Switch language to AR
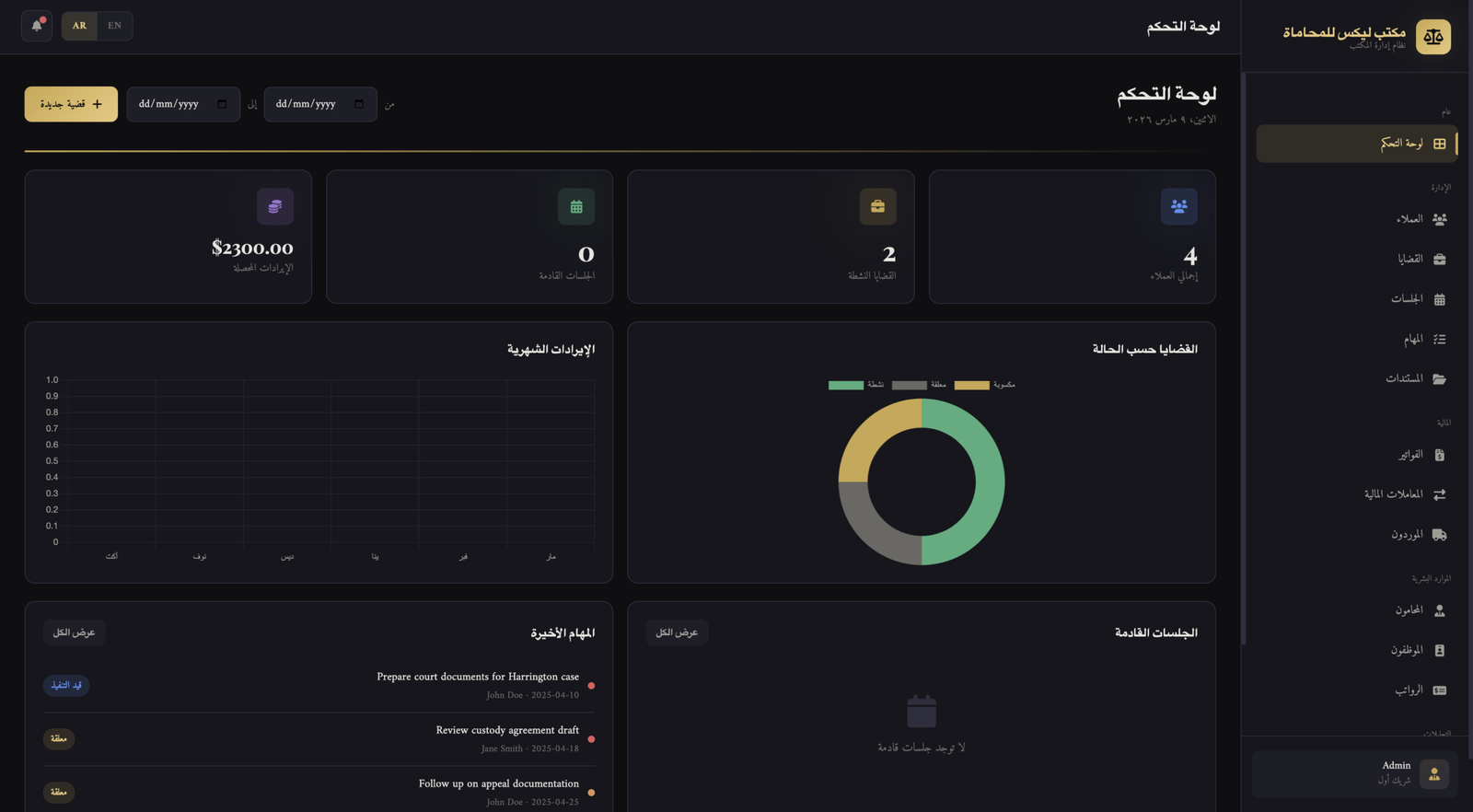Screen dimensions: 1473x812 click(x=80, y=26)
